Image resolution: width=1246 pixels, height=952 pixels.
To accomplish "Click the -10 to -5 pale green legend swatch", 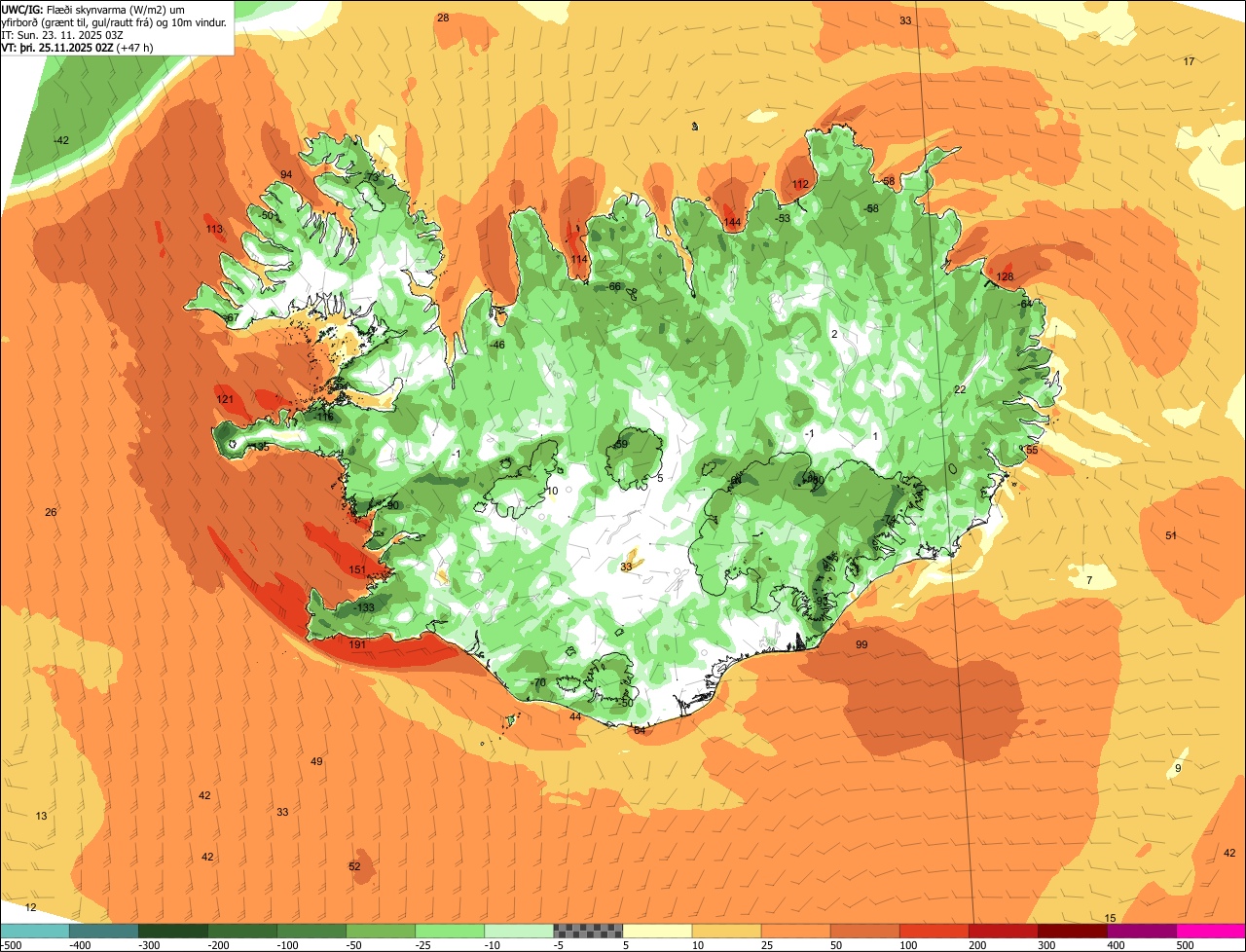I will 519,931.
